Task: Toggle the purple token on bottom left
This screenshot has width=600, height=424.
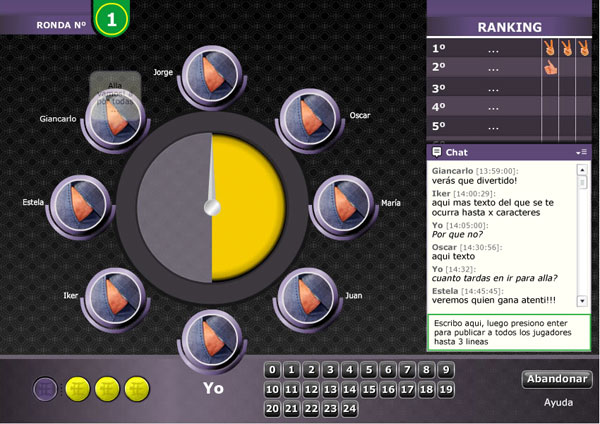Action: 45,388
